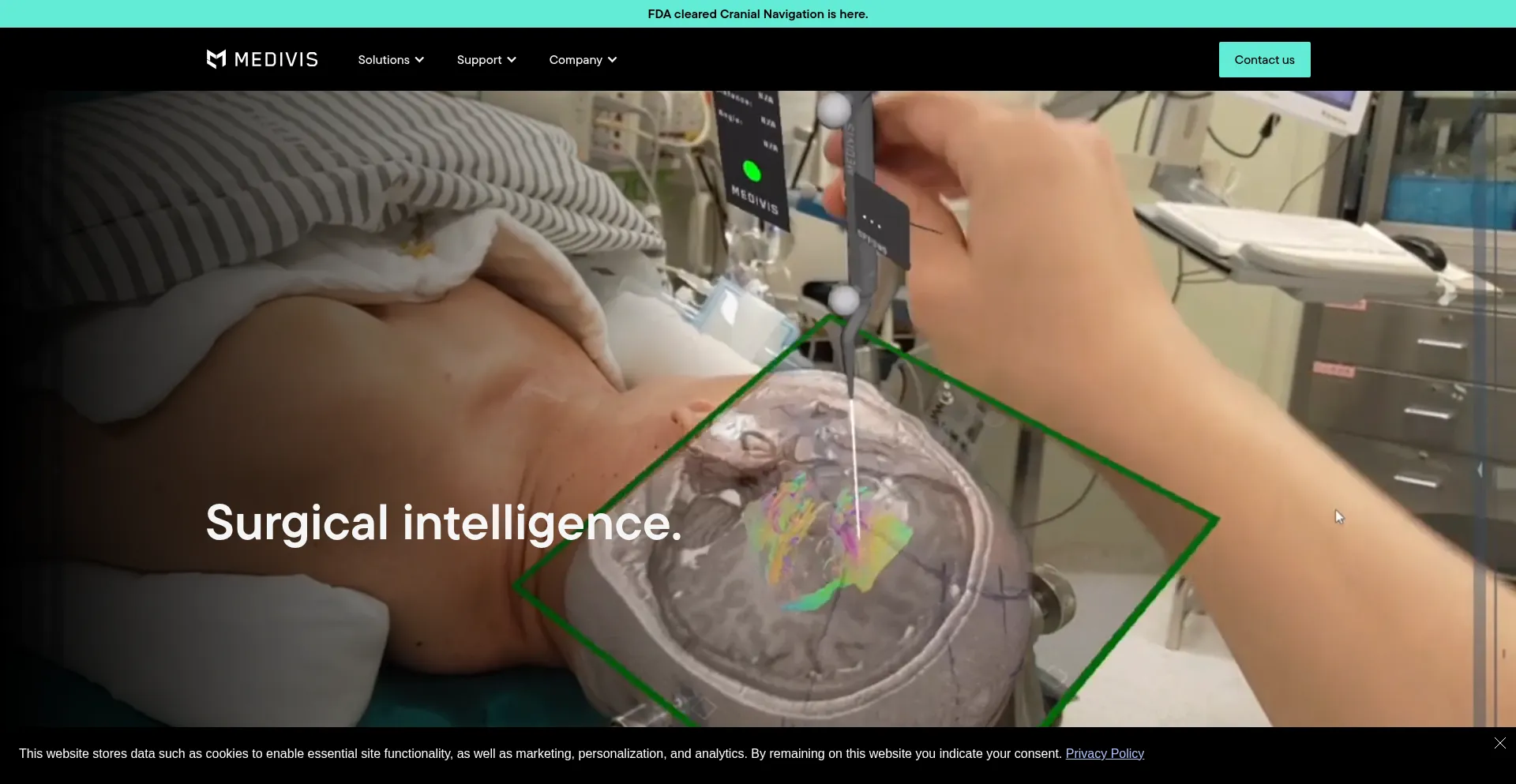
Task: Expand the Support menu
Action: (x=486, y=60)
